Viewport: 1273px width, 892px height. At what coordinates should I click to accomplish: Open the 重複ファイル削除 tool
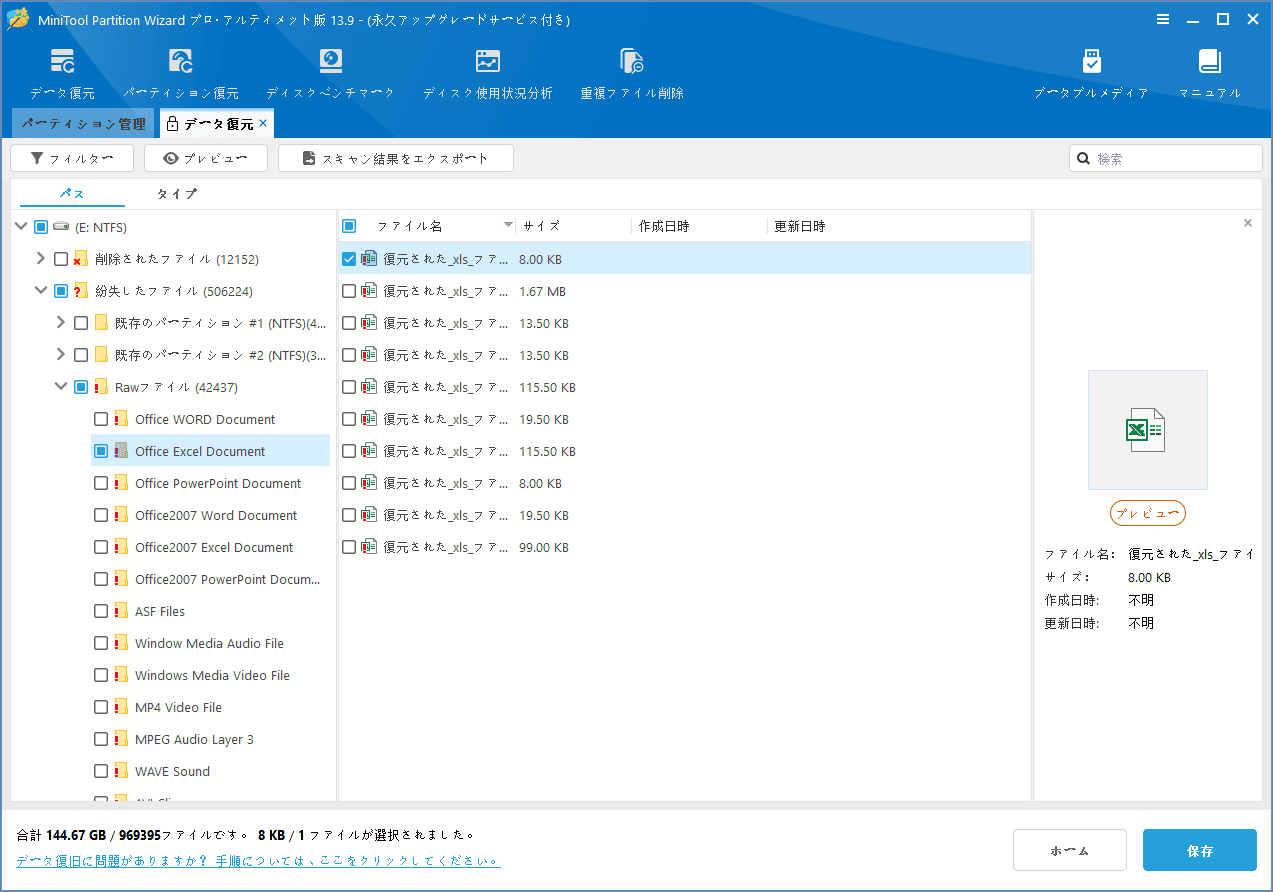(x=632, y=75)
